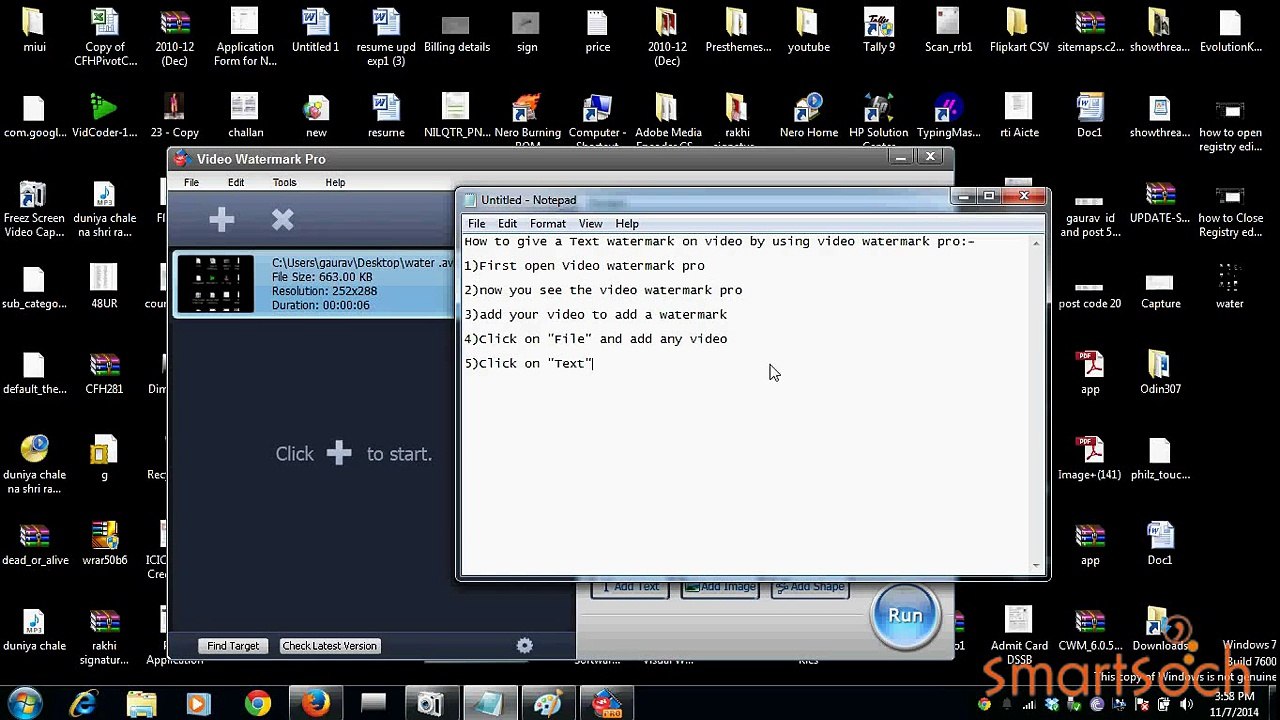
Task: Click the 'File Size: 663.00 KB' text
Action: tap(322, 277)
